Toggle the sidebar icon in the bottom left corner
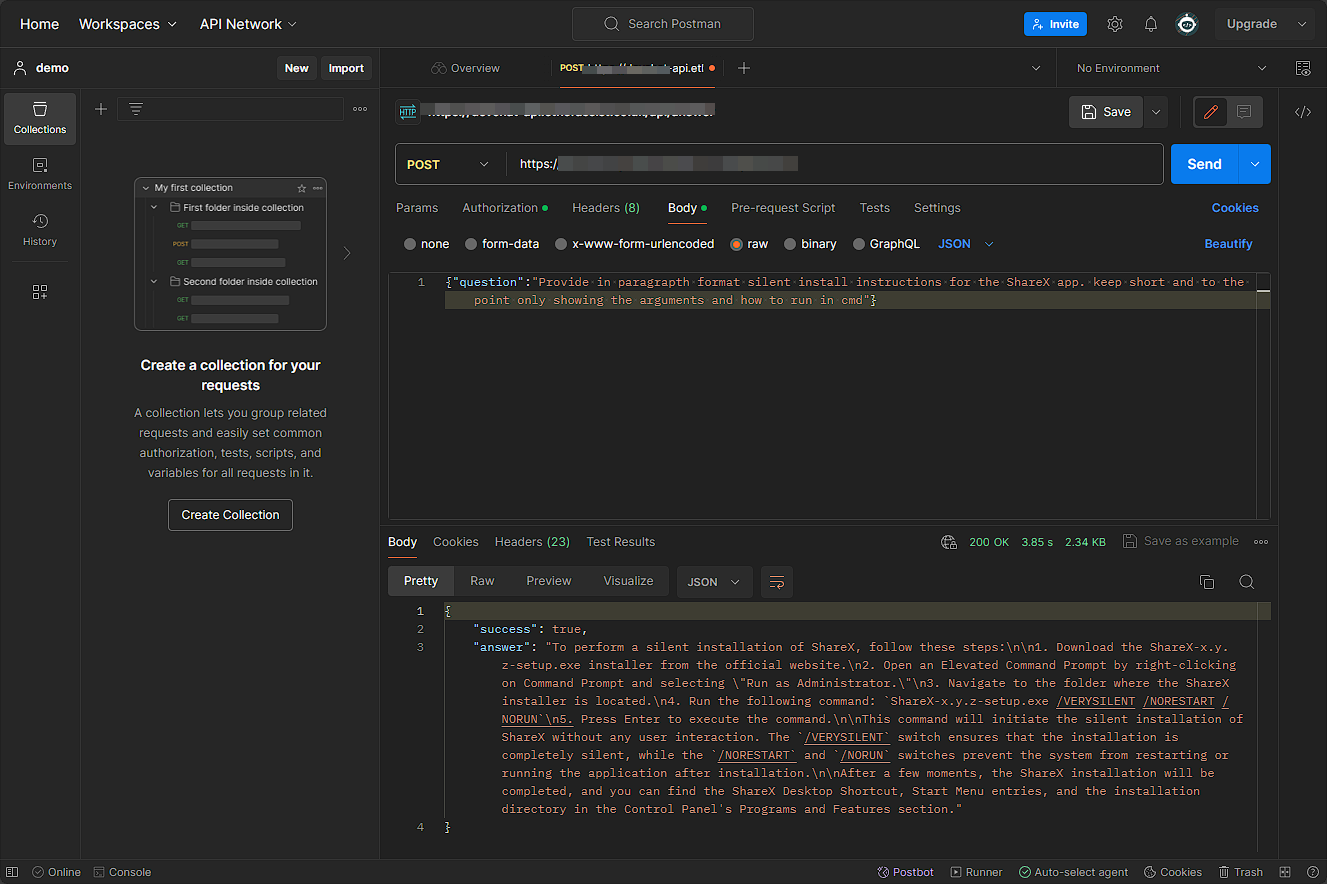 [13, 872]
